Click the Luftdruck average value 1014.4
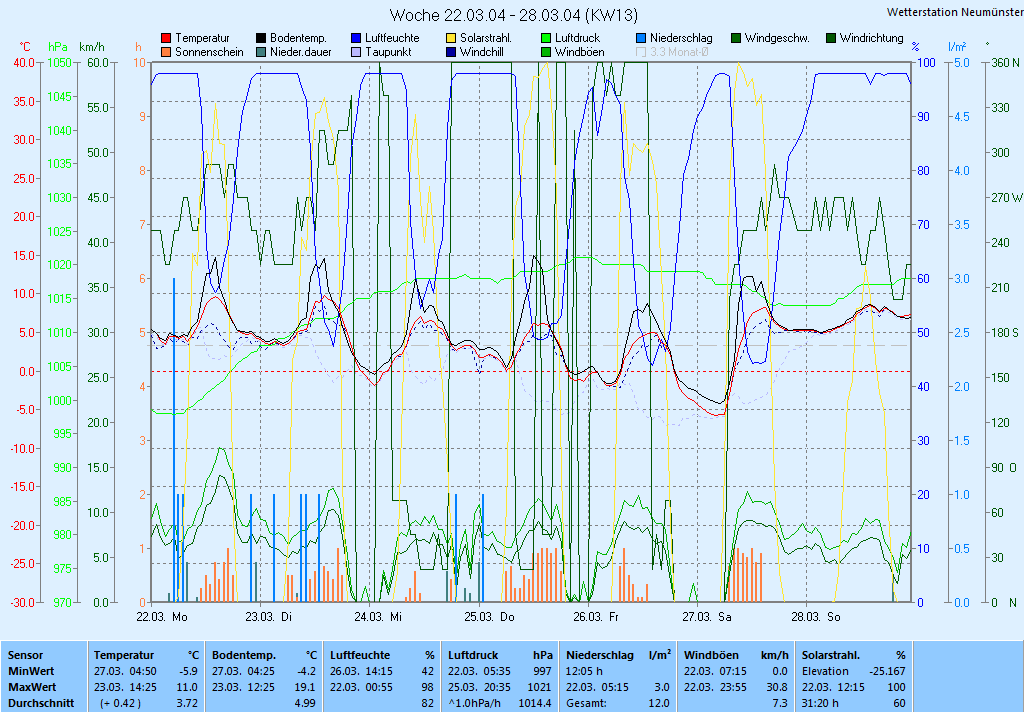1024x712 pixels. click(535, 704)
